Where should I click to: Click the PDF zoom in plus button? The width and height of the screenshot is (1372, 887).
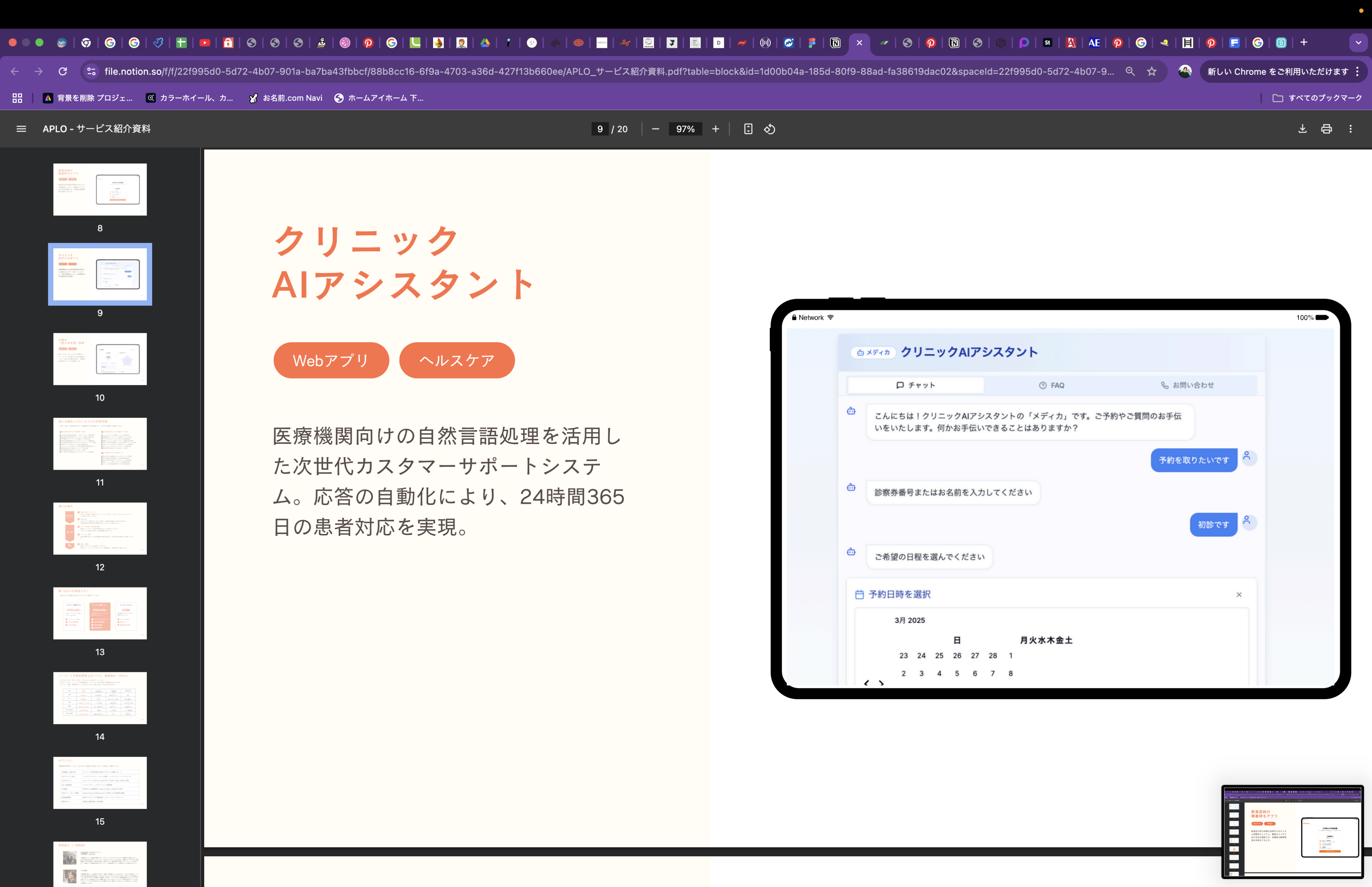click(x=715, y=129)
